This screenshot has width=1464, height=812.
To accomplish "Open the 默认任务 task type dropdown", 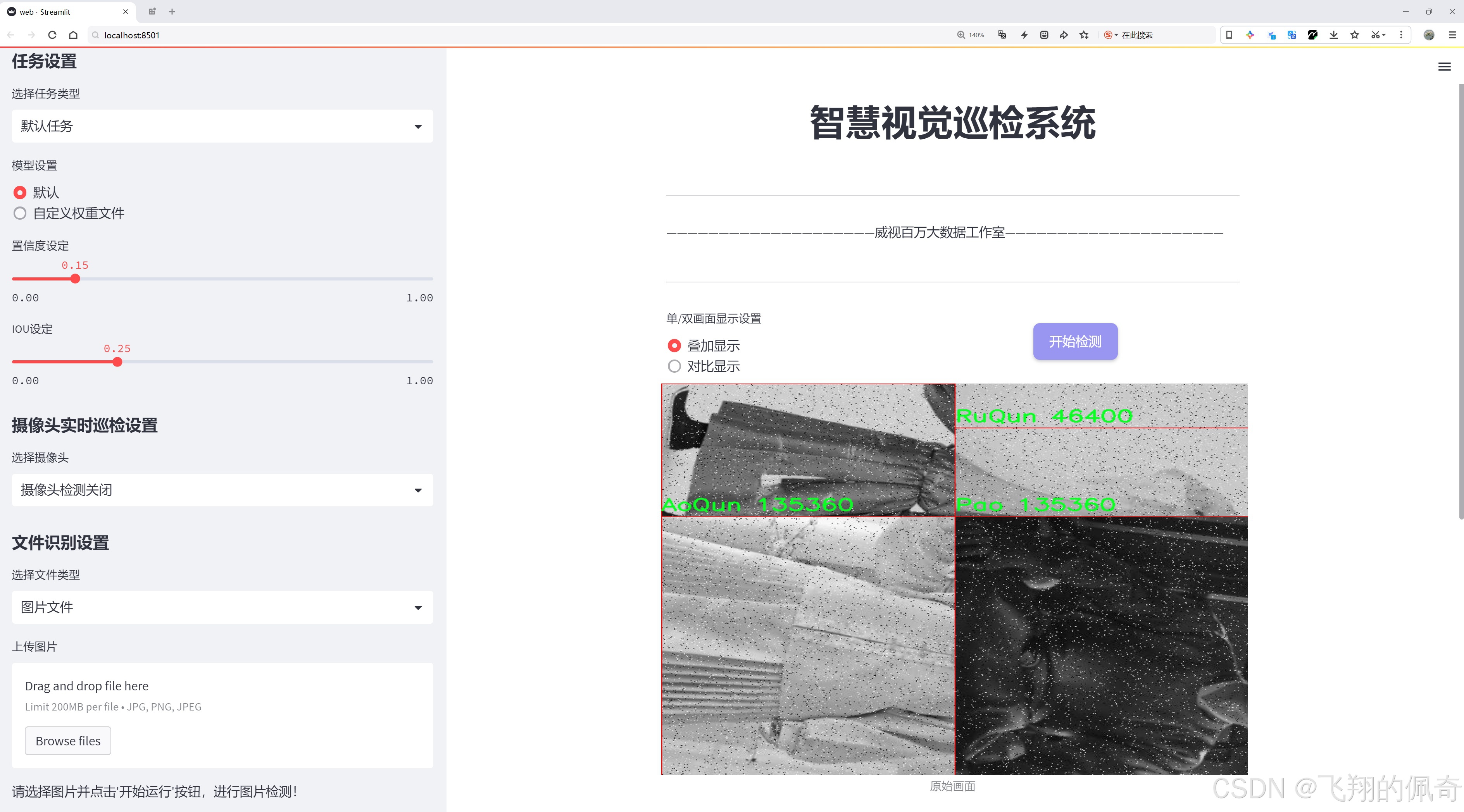I will [x=222, y=126].
